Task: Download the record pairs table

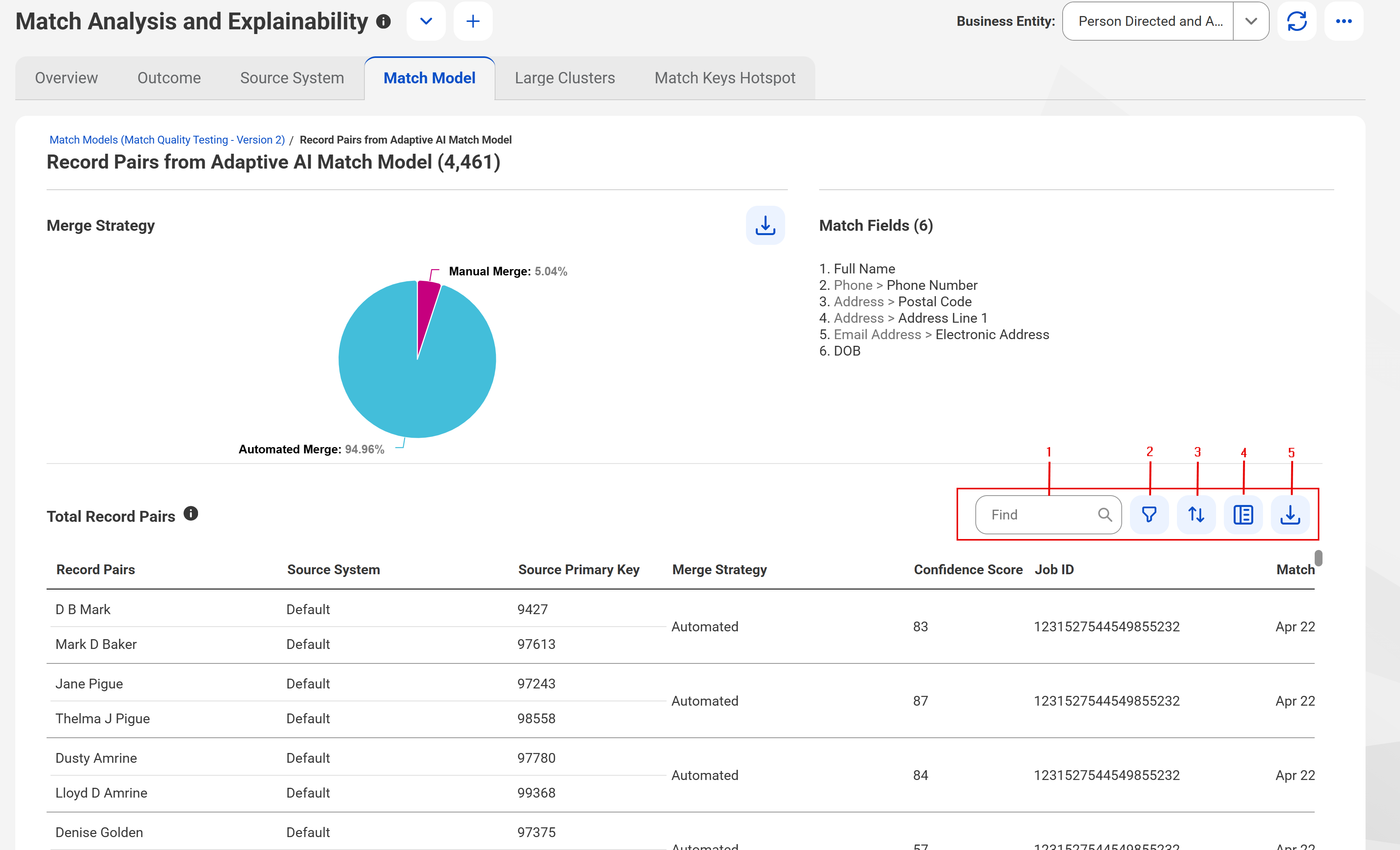Action: [1290, 514]
